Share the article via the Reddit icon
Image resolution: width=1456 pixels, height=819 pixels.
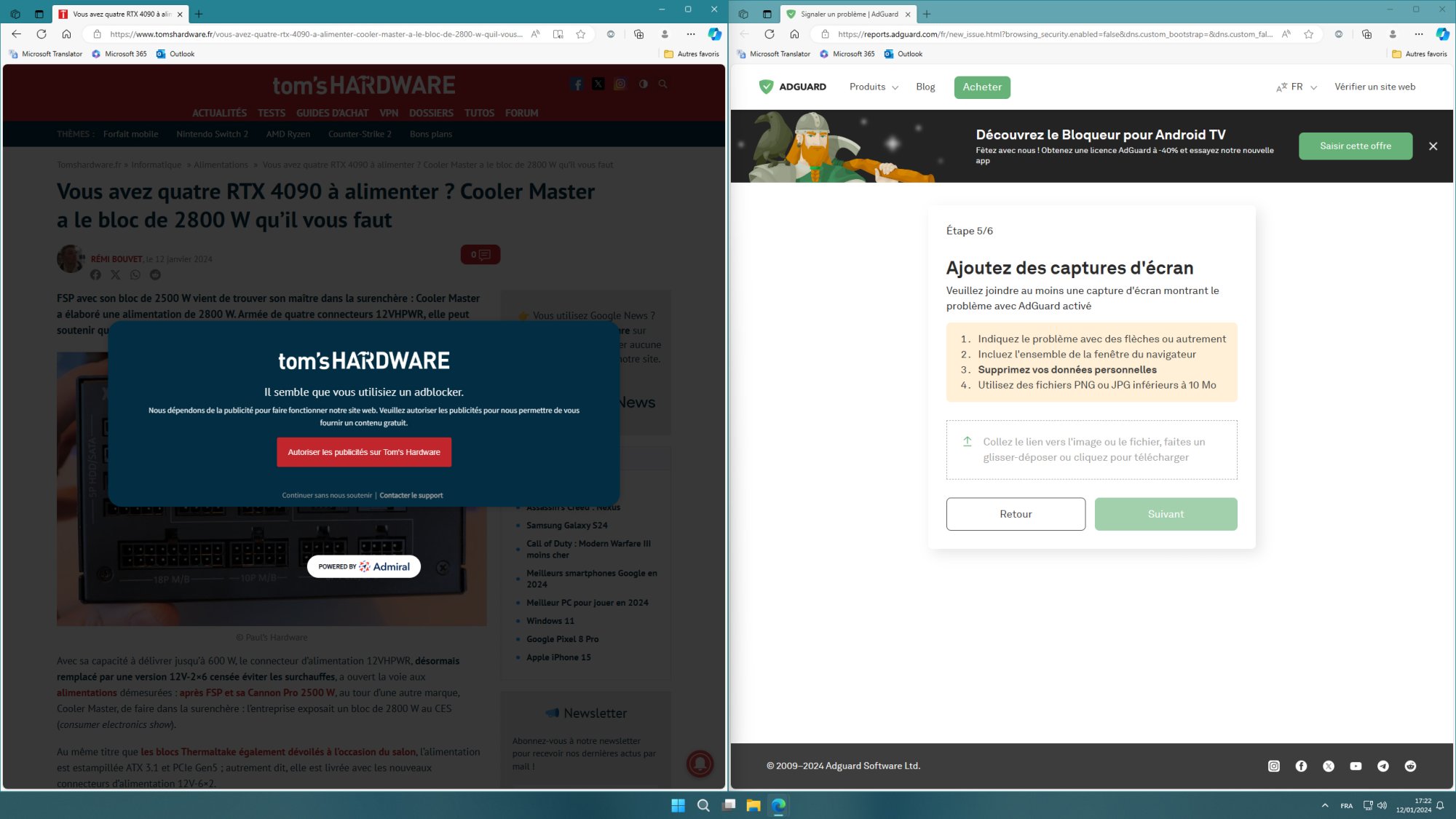pos(154,275)
